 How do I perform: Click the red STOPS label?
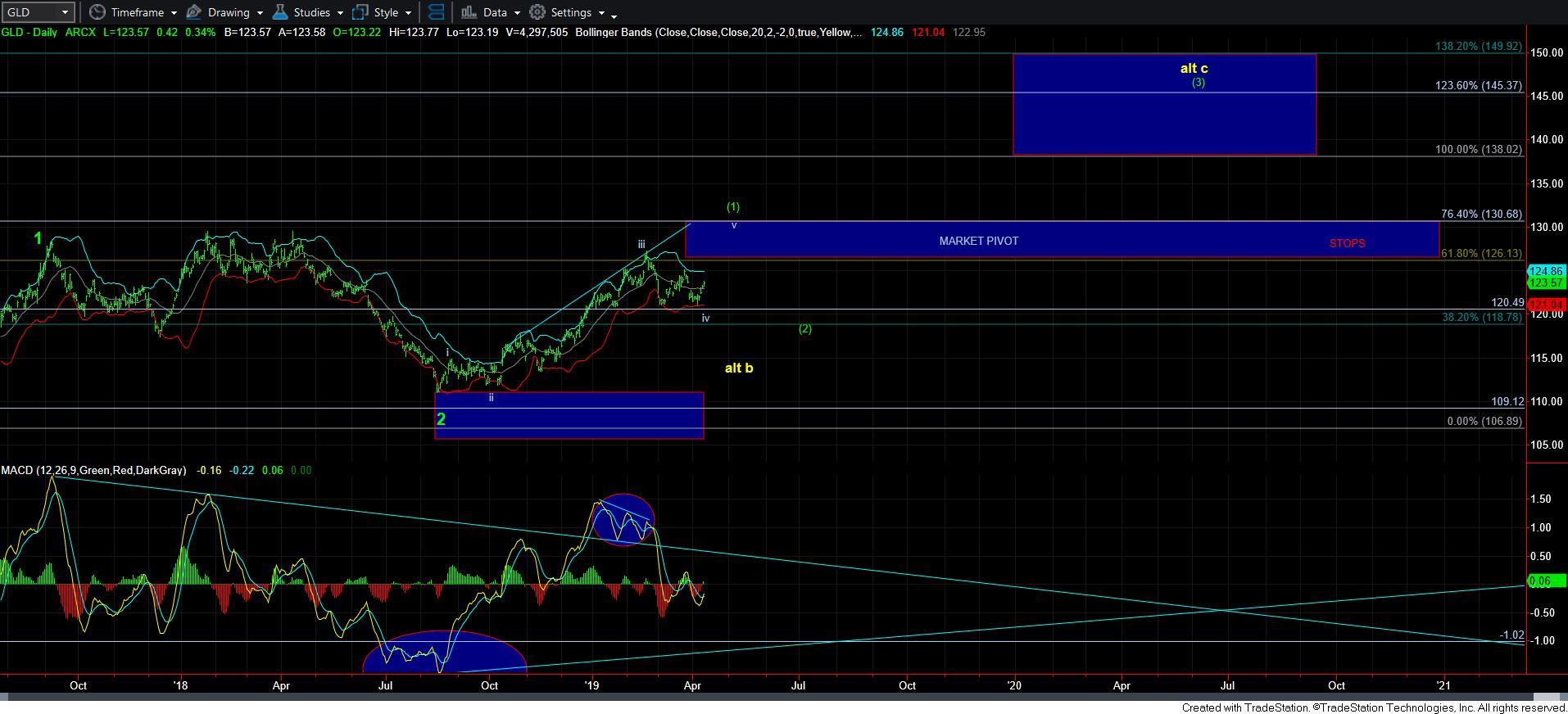click(1347, 243)
